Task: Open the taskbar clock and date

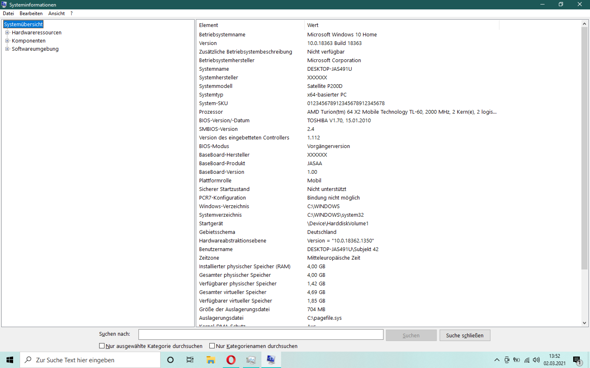Action: point(554,360)
